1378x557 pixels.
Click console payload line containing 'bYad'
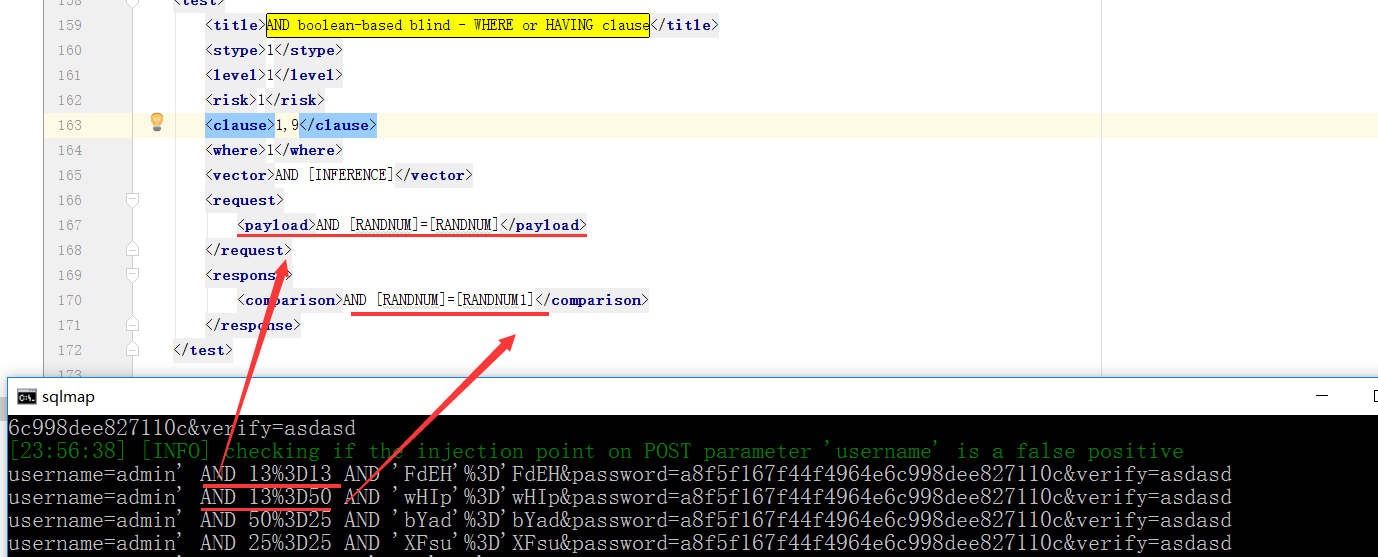620,520
